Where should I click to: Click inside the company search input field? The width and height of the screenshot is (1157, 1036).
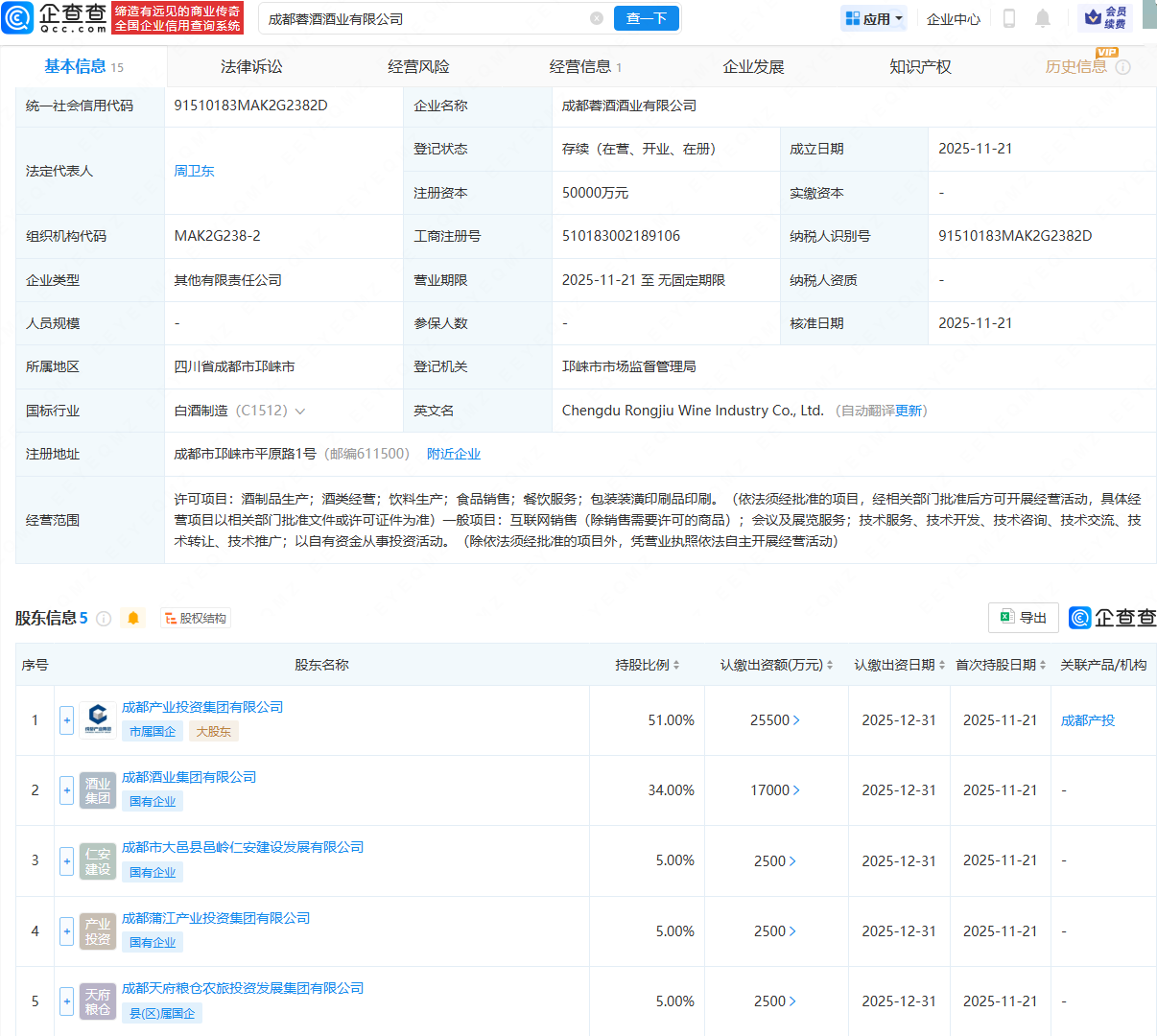click(x=413, y=18)
